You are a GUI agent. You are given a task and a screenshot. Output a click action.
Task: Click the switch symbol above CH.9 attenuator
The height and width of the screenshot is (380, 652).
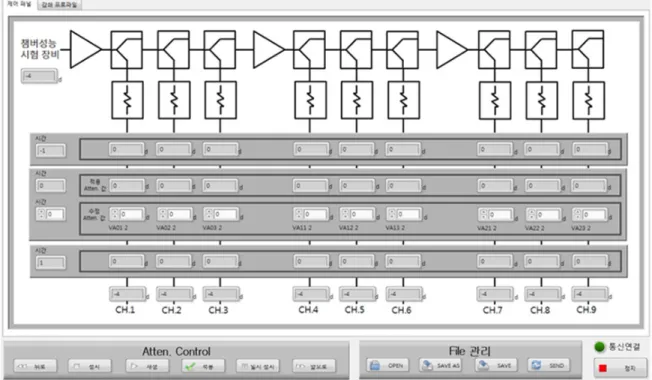[588, 49]
